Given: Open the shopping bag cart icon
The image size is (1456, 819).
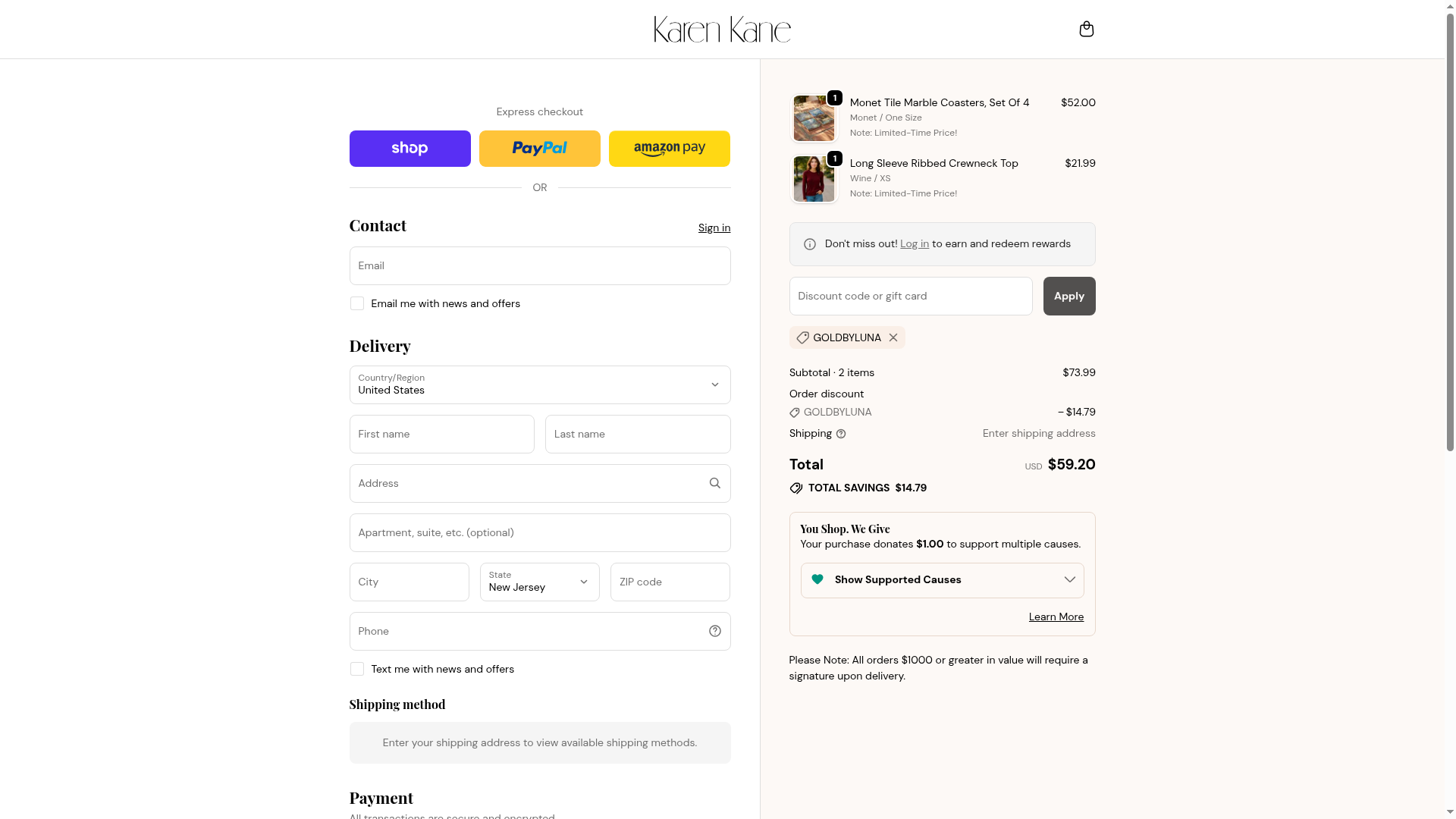Looking at the screenshot, I should coord(1086,29).
